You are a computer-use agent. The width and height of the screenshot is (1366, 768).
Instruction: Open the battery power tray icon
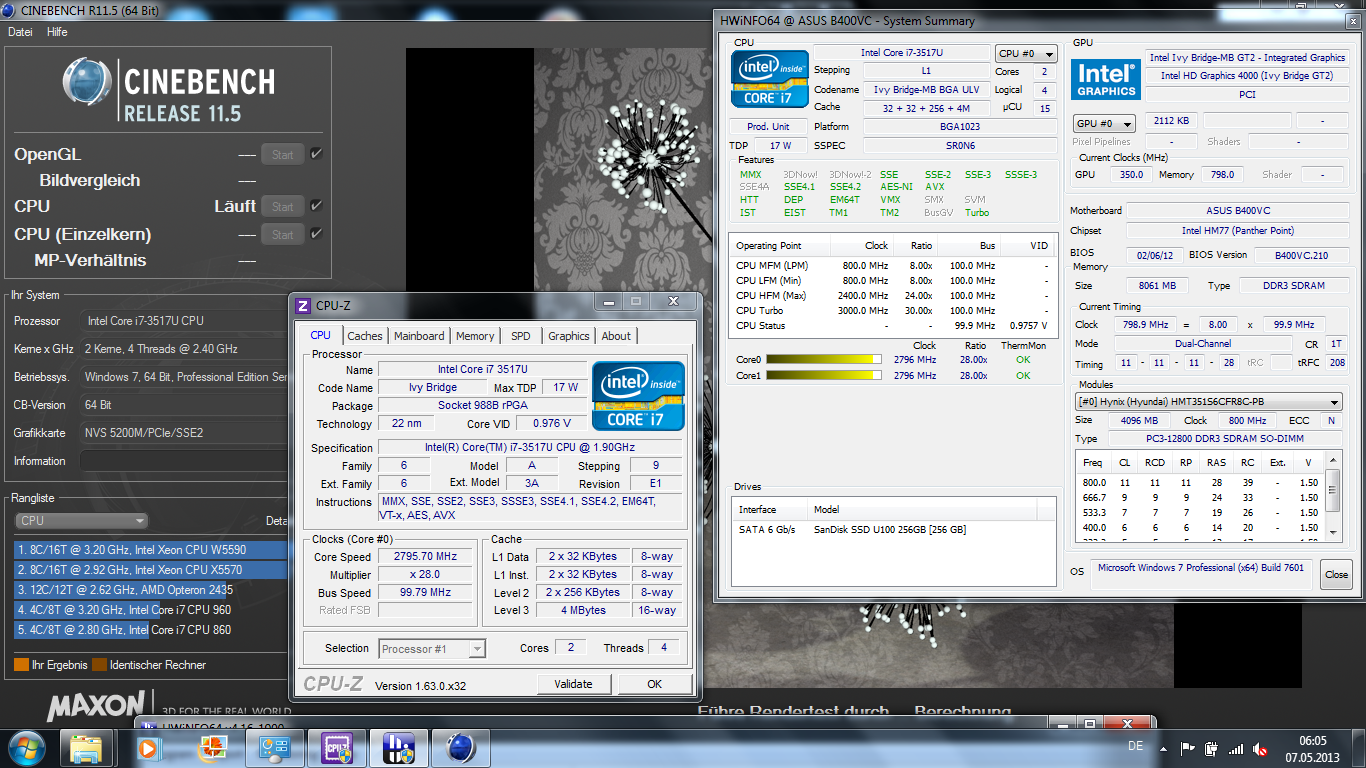point(1212,748)
